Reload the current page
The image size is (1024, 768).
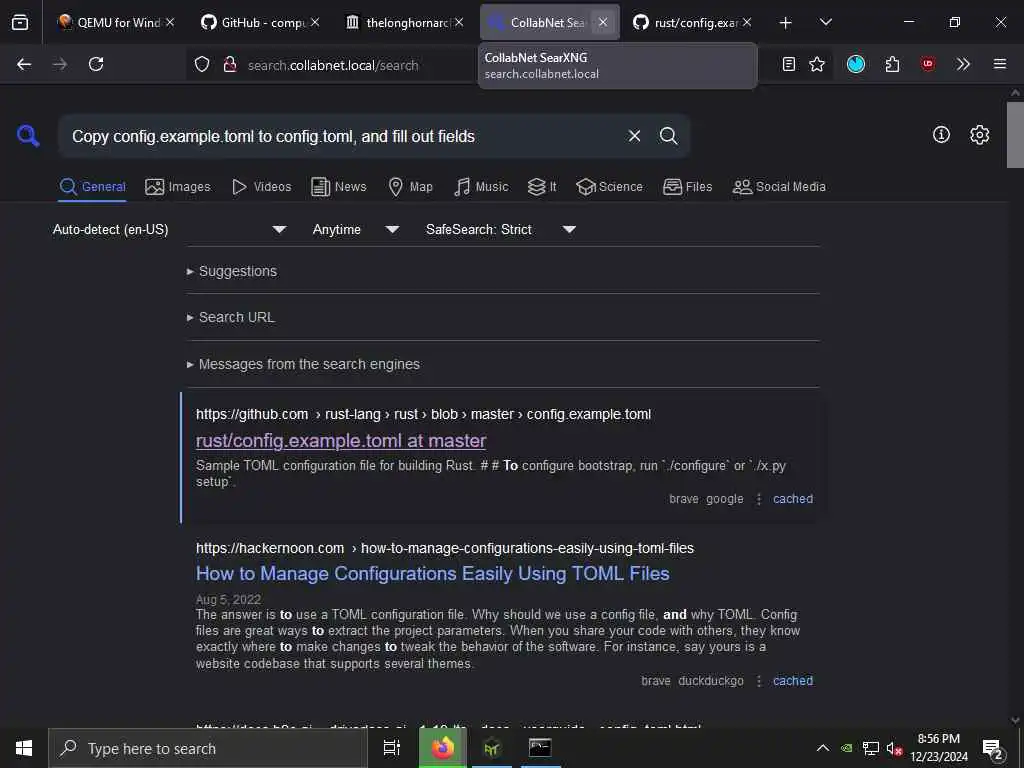coord(96,64)
